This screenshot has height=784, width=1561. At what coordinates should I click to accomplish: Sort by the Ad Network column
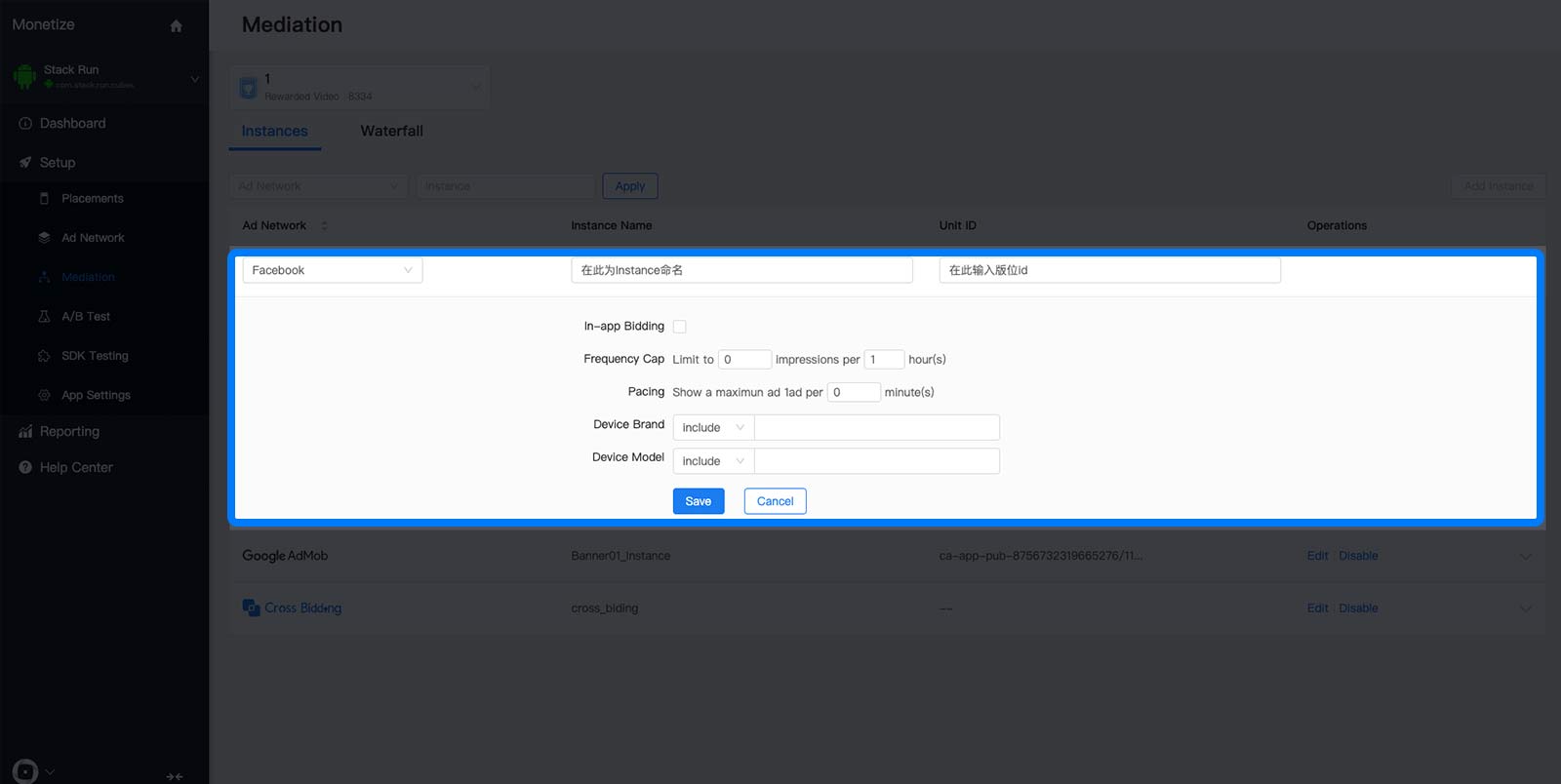point(324,225)
